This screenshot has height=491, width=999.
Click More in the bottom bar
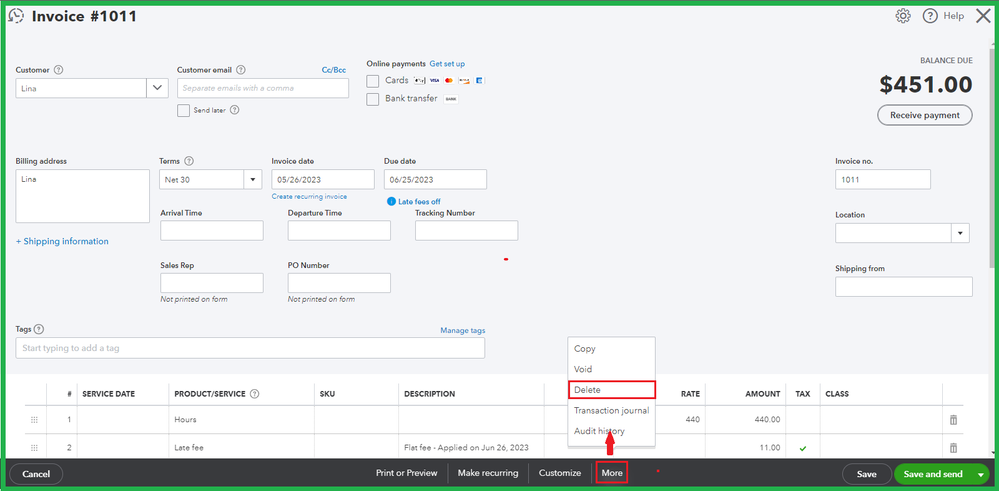pos(612,473)
